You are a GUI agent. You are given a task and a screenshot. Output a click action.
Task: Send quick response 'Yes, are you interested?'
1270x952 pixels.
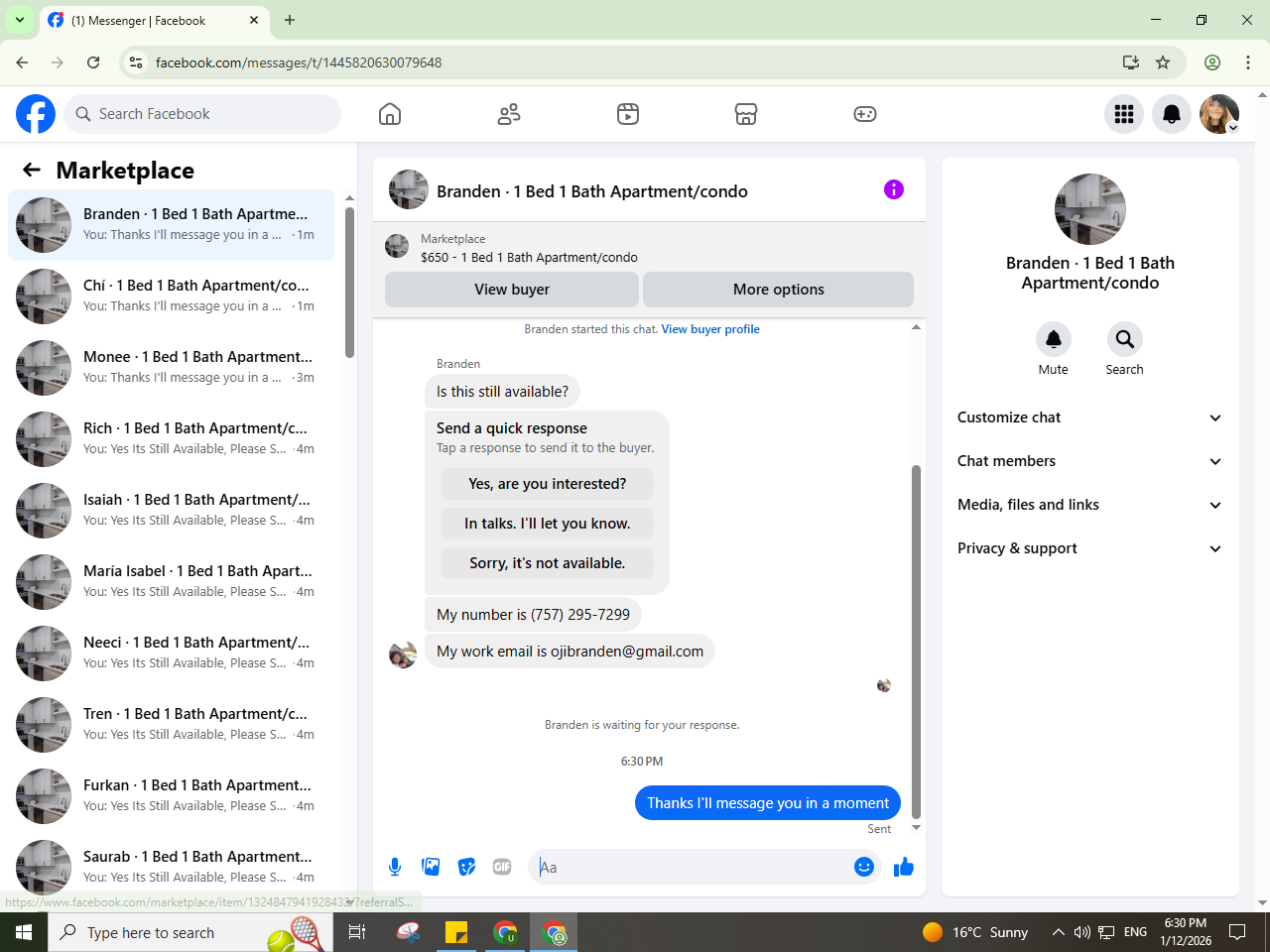click(x=547, y=484)
